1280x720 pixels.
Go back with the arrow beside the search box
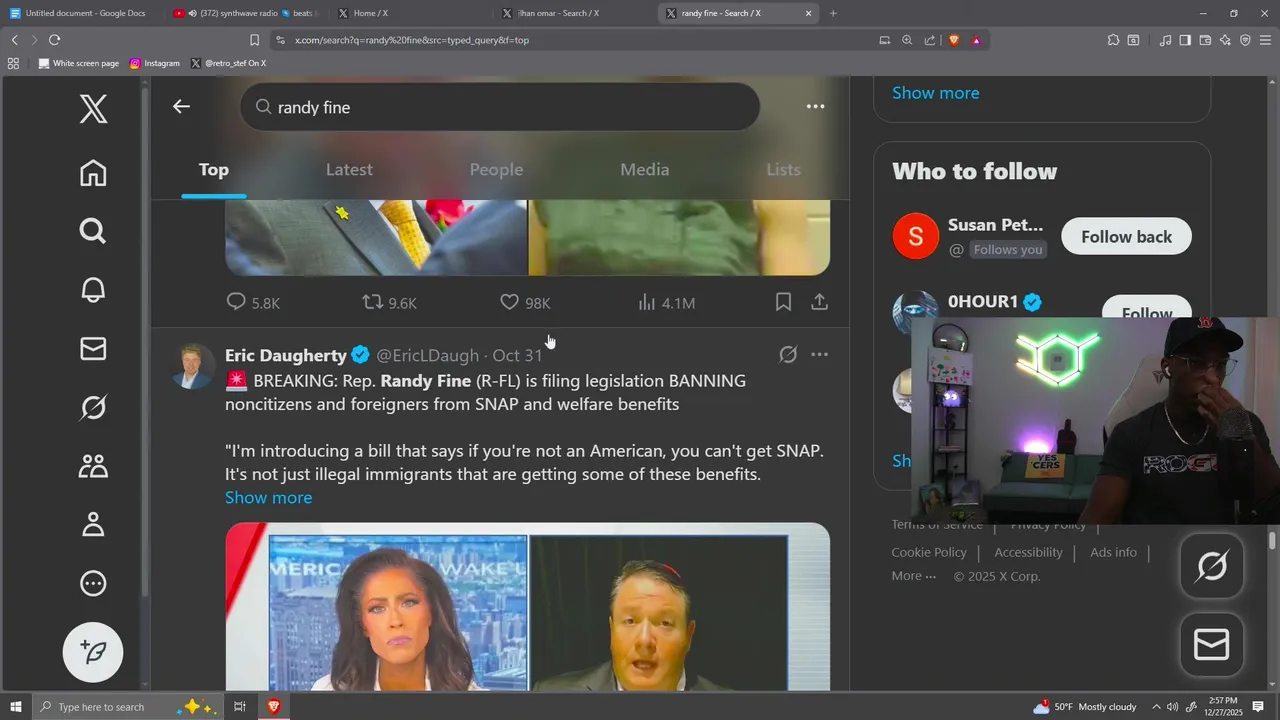click(x=181, y=106)
